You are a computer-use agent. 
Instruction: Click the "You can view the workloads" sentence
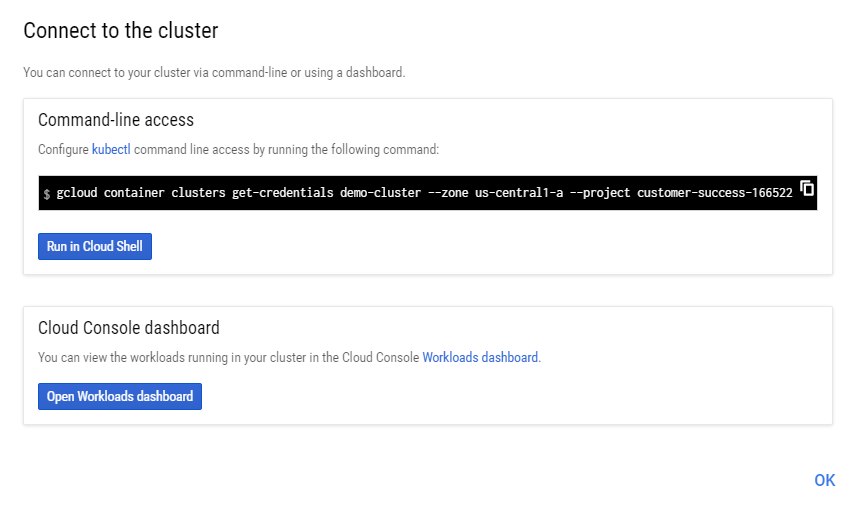pyautogui.click(x=228, y=357)
